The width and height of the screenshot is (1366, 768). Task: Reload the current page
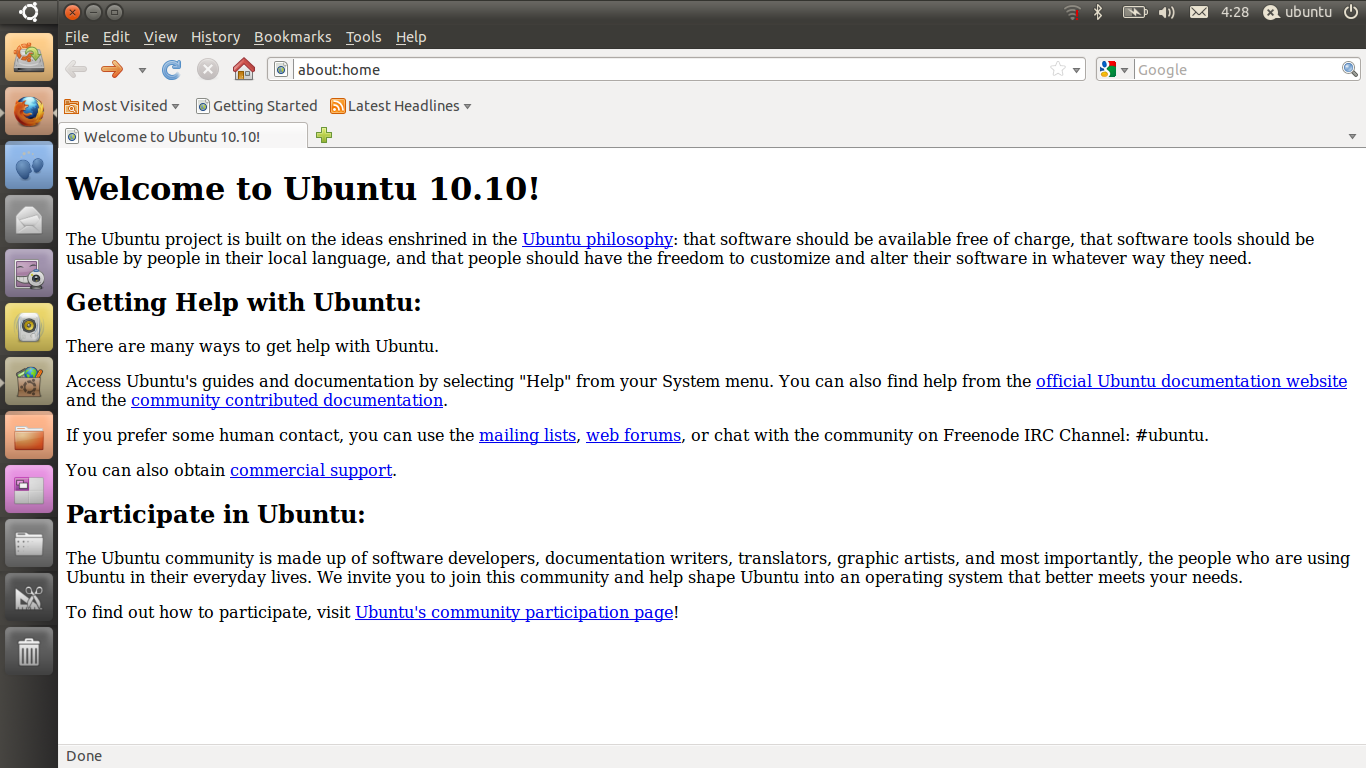click(x=172, y=69)
